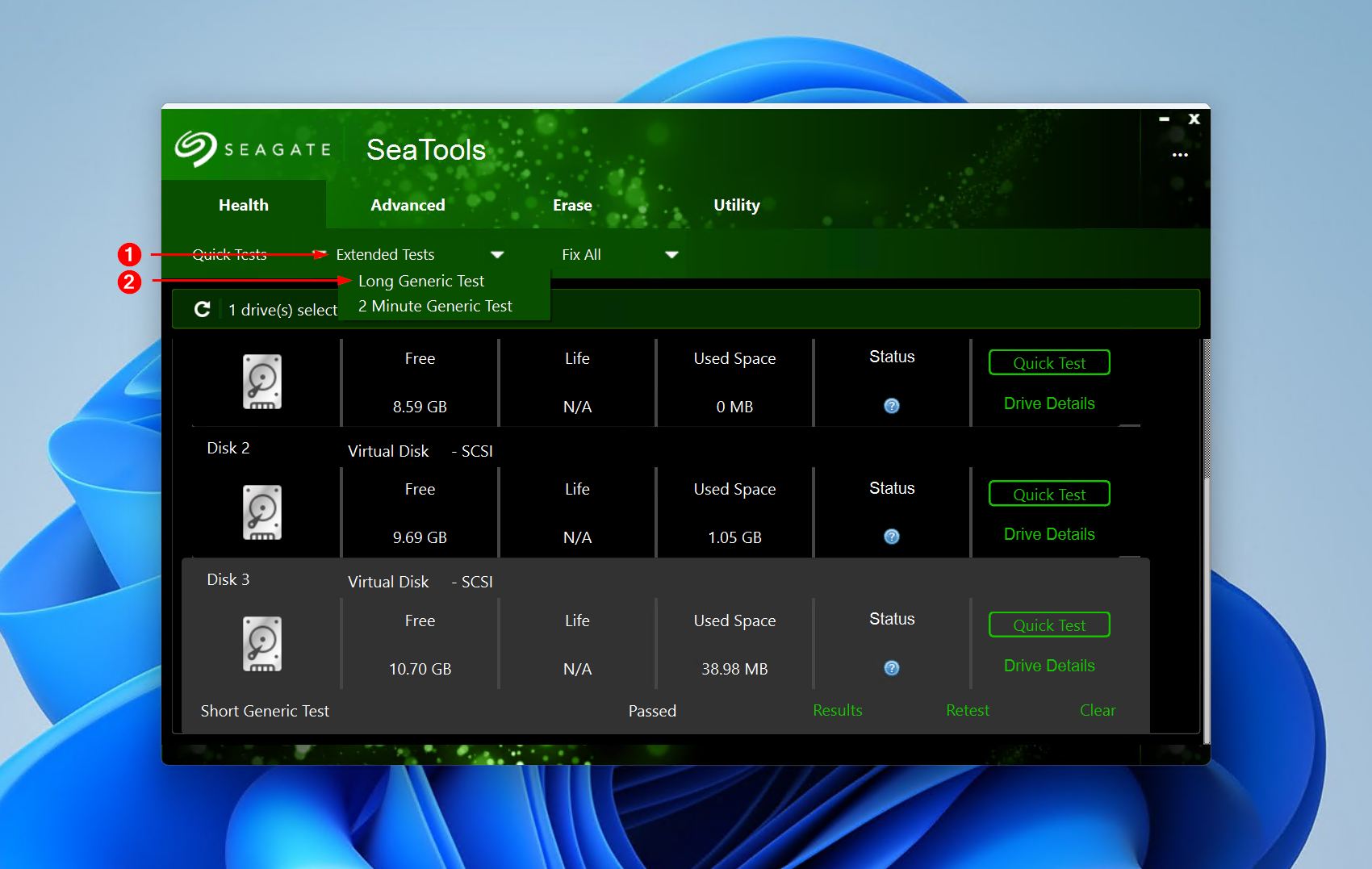
Task: Click the Passed test status text
Action: point(652,711)
